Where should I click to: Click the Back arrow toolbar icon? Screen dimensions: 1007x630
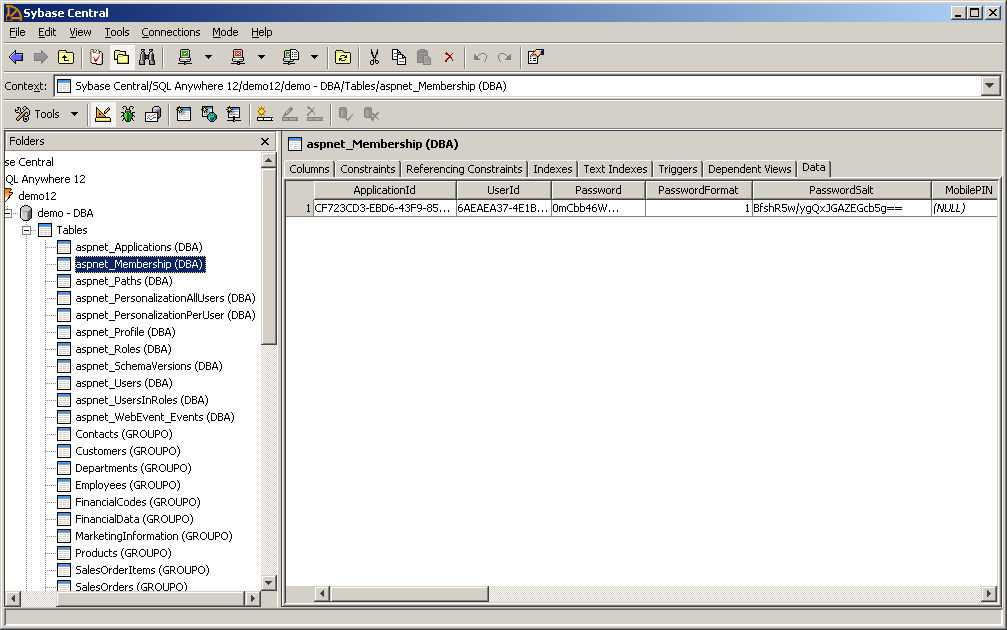coord(16,57)
